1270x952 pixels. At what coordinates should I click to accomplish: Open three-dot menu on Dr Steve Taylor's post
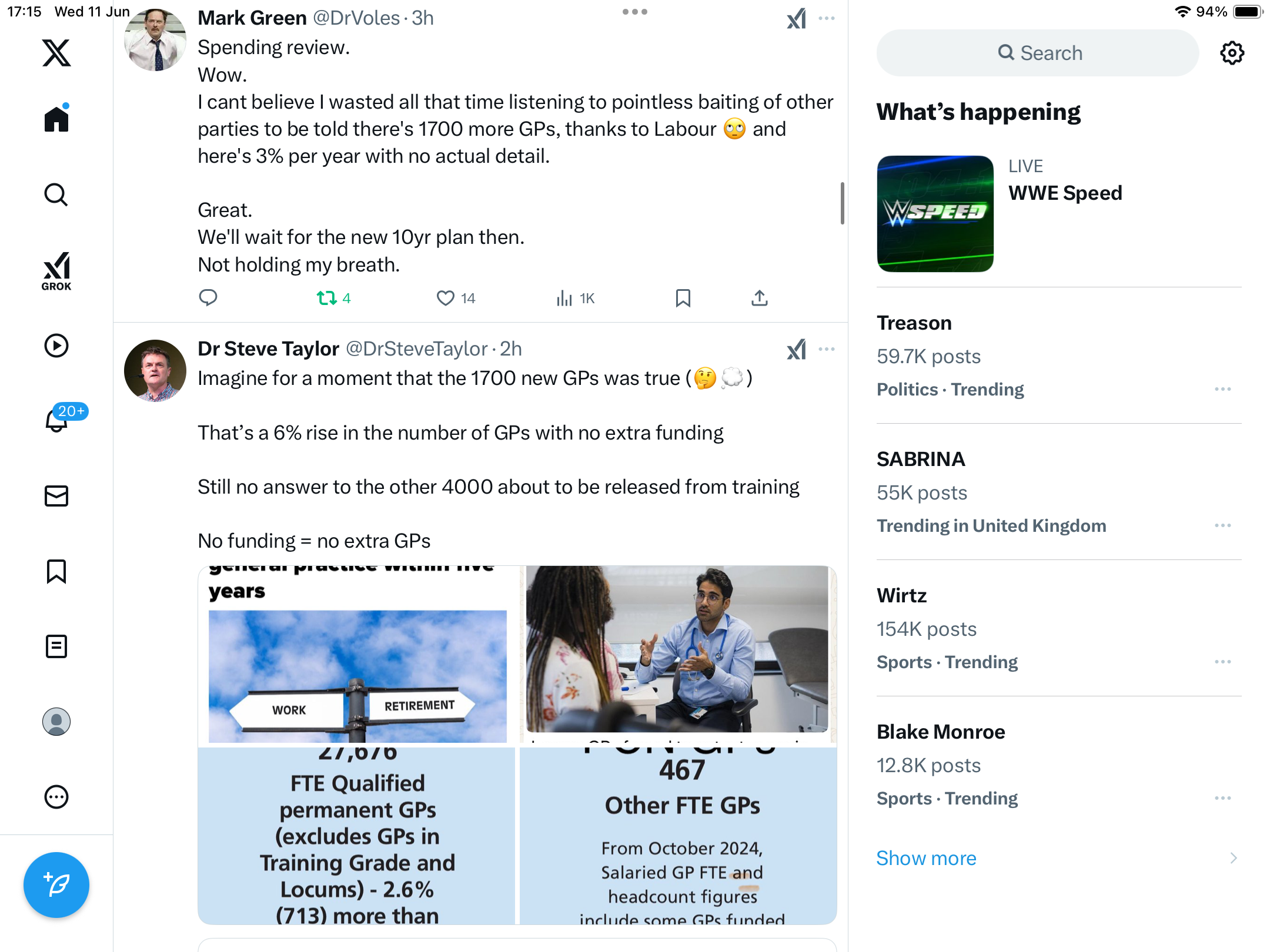pyautogui.click(x=826, y=349)
